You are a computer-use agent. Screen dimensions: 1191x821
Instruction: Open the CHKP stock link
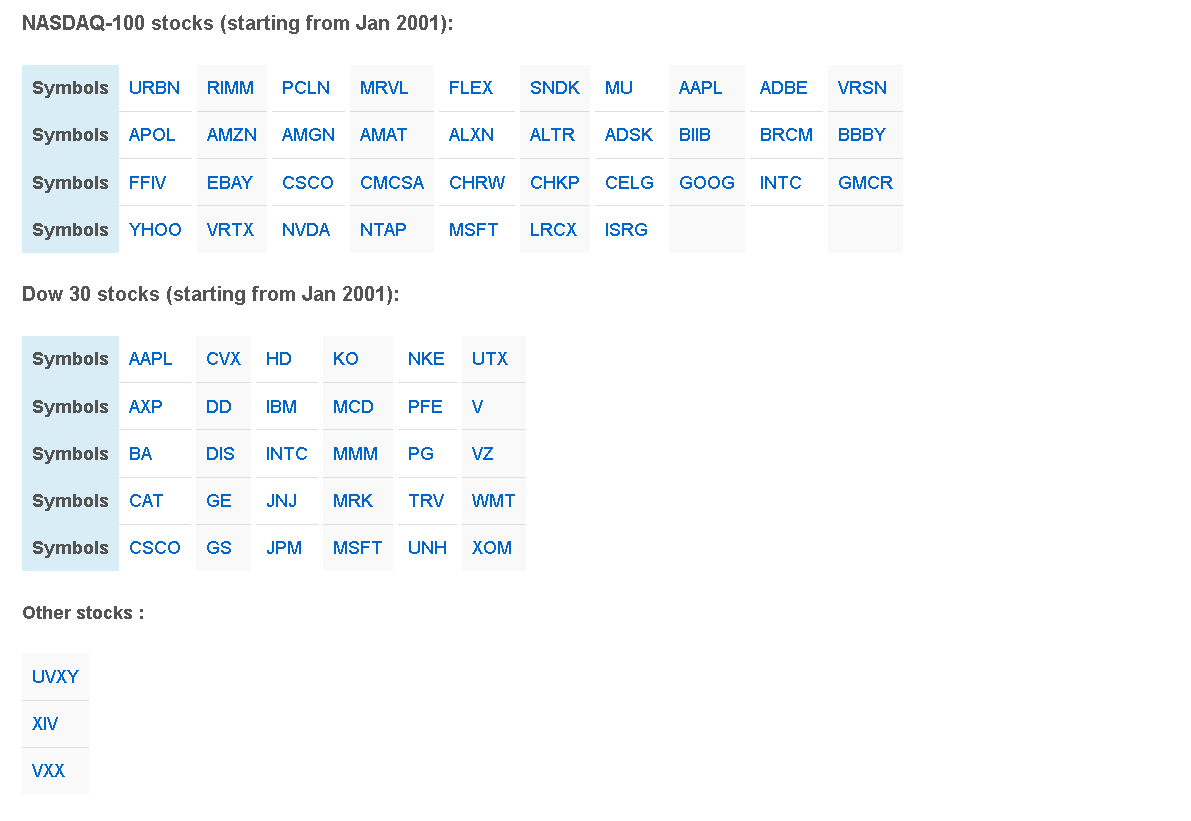554,183
